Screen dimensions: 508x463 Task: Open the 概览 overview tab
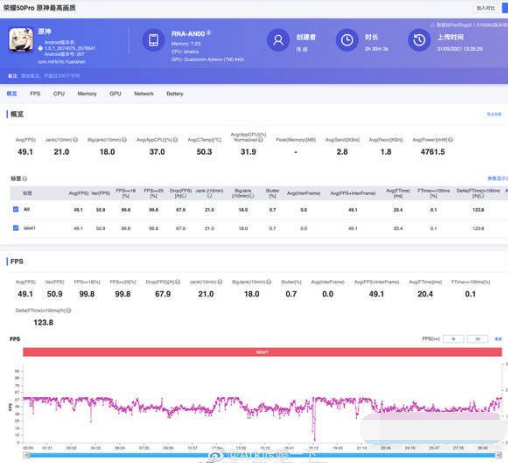(x=12, y=94)
